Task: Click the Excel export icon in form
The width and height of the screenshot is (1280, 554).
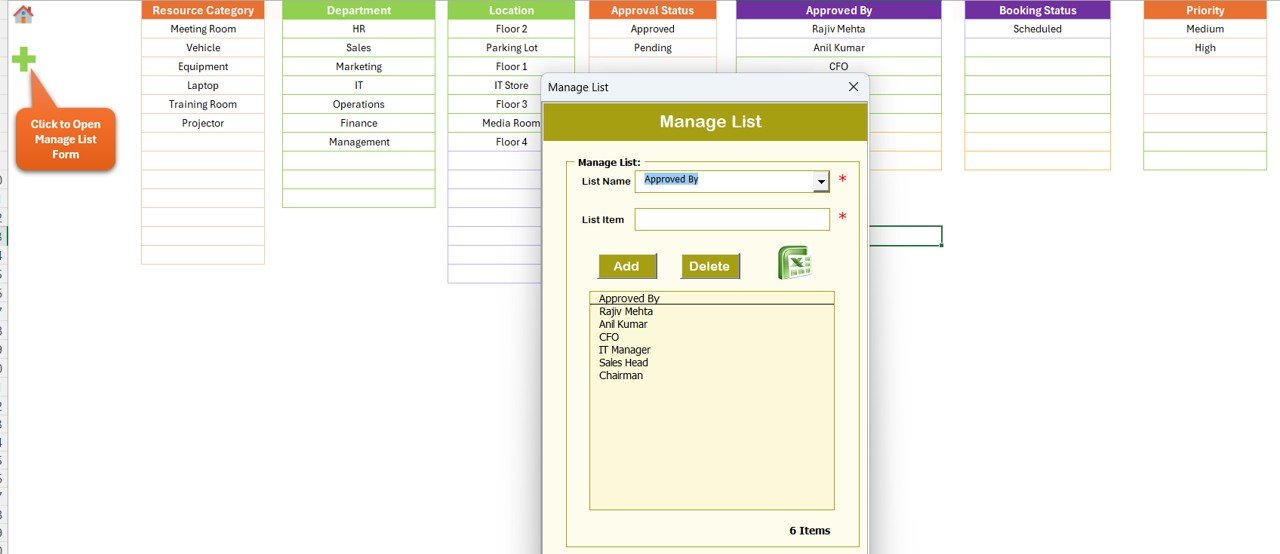Action: click(x=794, y=263)
